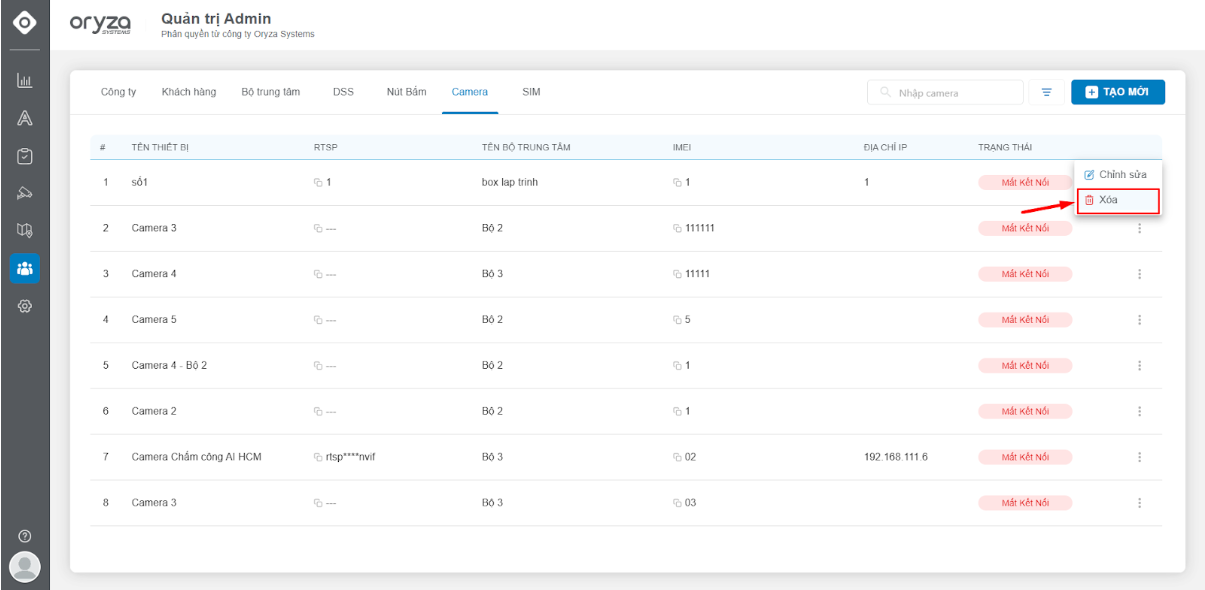Open the map sidebar icon
Viewport: 1205px width, 590px height.
[25, 231]
